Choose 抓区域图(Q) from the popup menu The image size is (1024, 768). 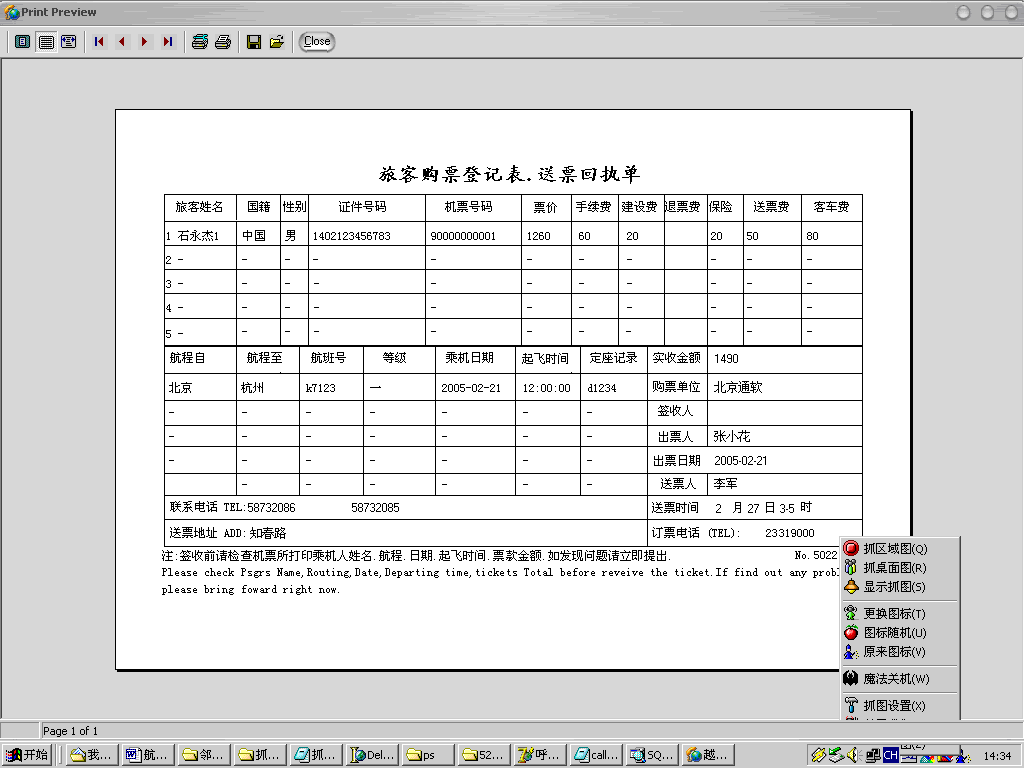coord(899,549)
